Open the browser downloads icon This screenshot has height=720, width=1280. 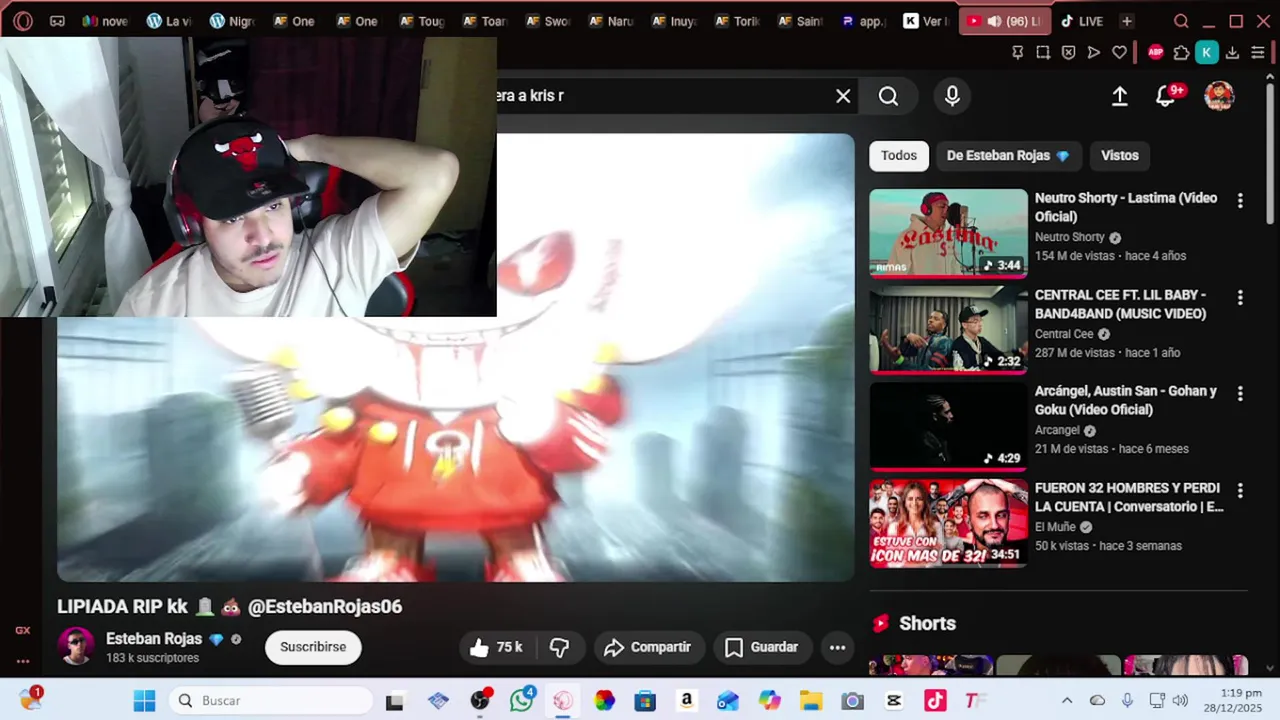[x=1232, y=53]
